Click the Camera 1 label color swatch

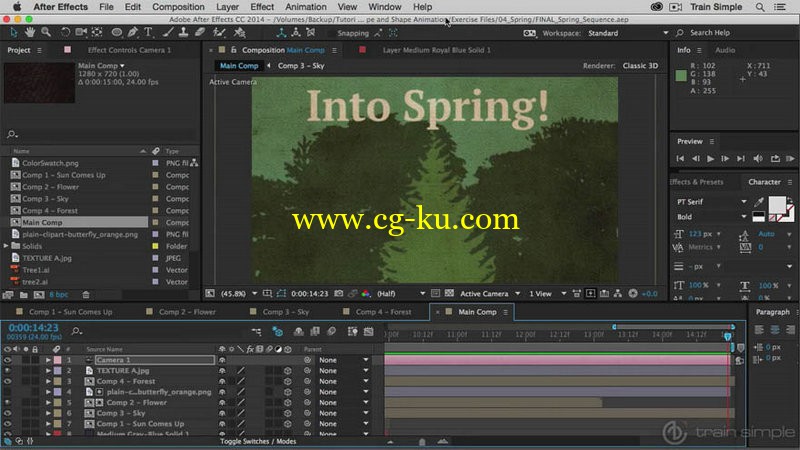tap(57, 360)
